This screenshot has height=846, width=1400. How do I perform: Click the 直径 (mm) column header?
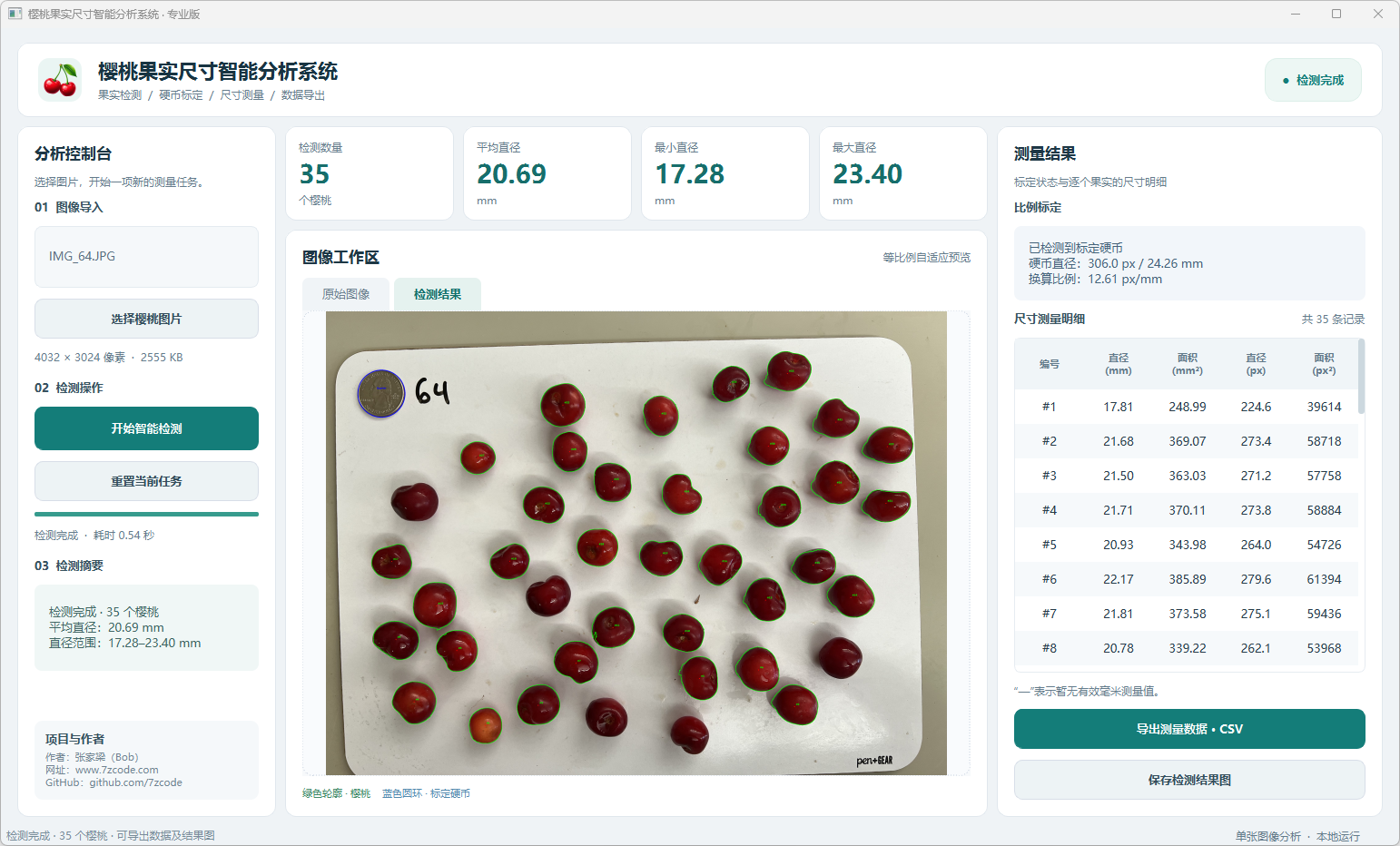[1119, 364]
